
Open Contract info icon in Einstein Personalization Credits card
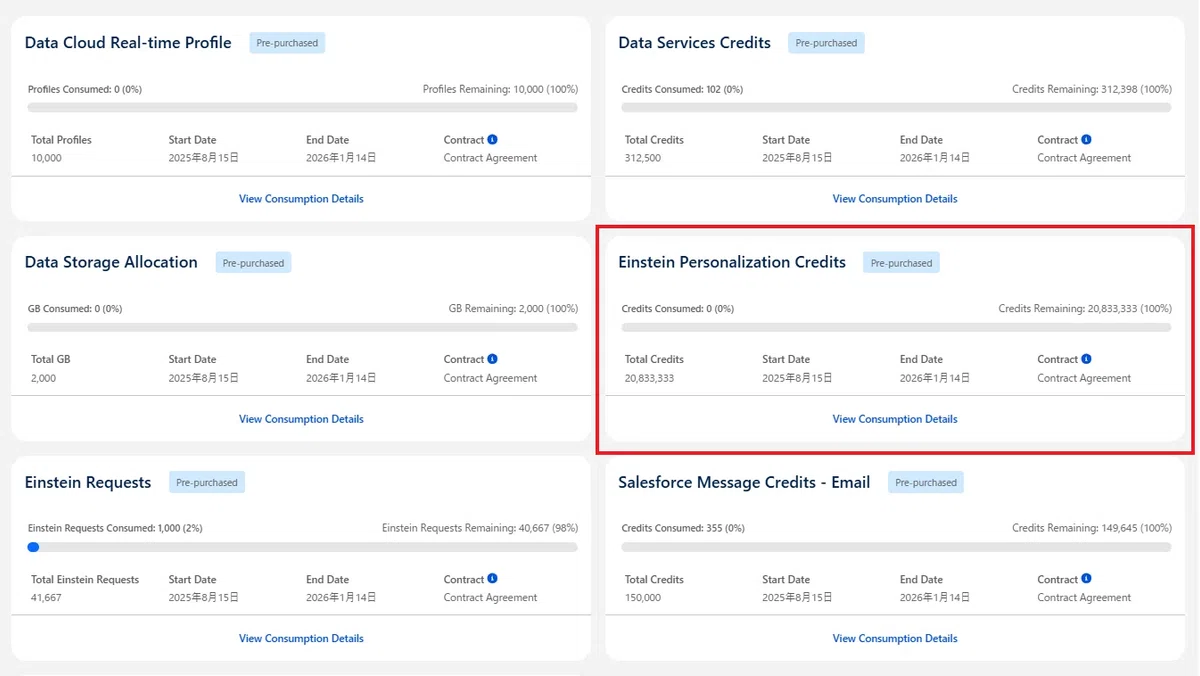coord(1087,359)
